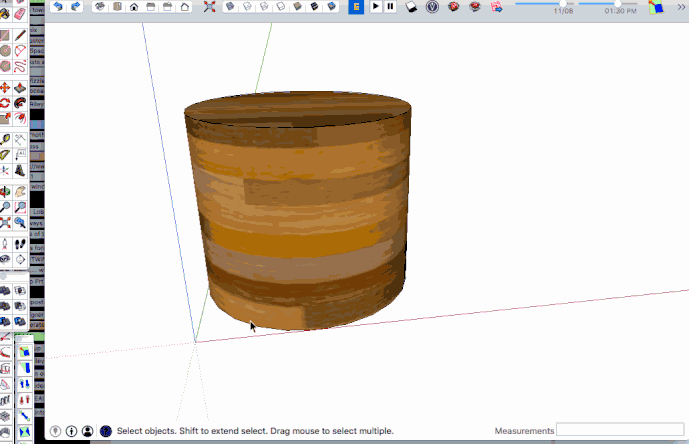The height and width of the screenshot is (444, 689).
Task: Click the Measurements input box
Action: (x=620, y=430)
